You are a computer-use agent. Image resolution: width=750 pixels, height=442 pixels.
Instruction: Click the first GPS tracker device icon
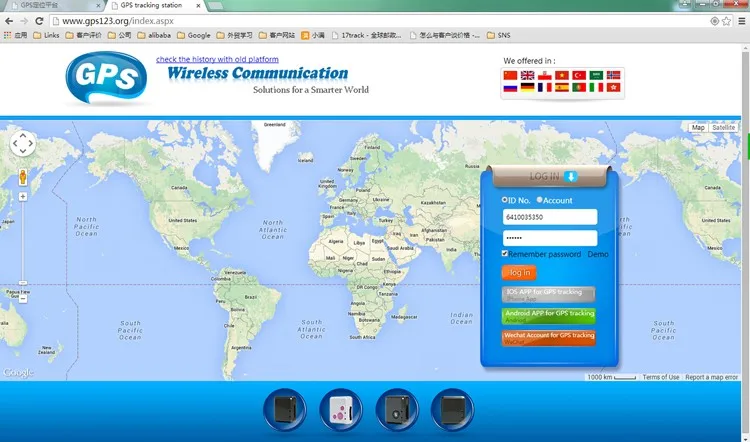[284, 410]
